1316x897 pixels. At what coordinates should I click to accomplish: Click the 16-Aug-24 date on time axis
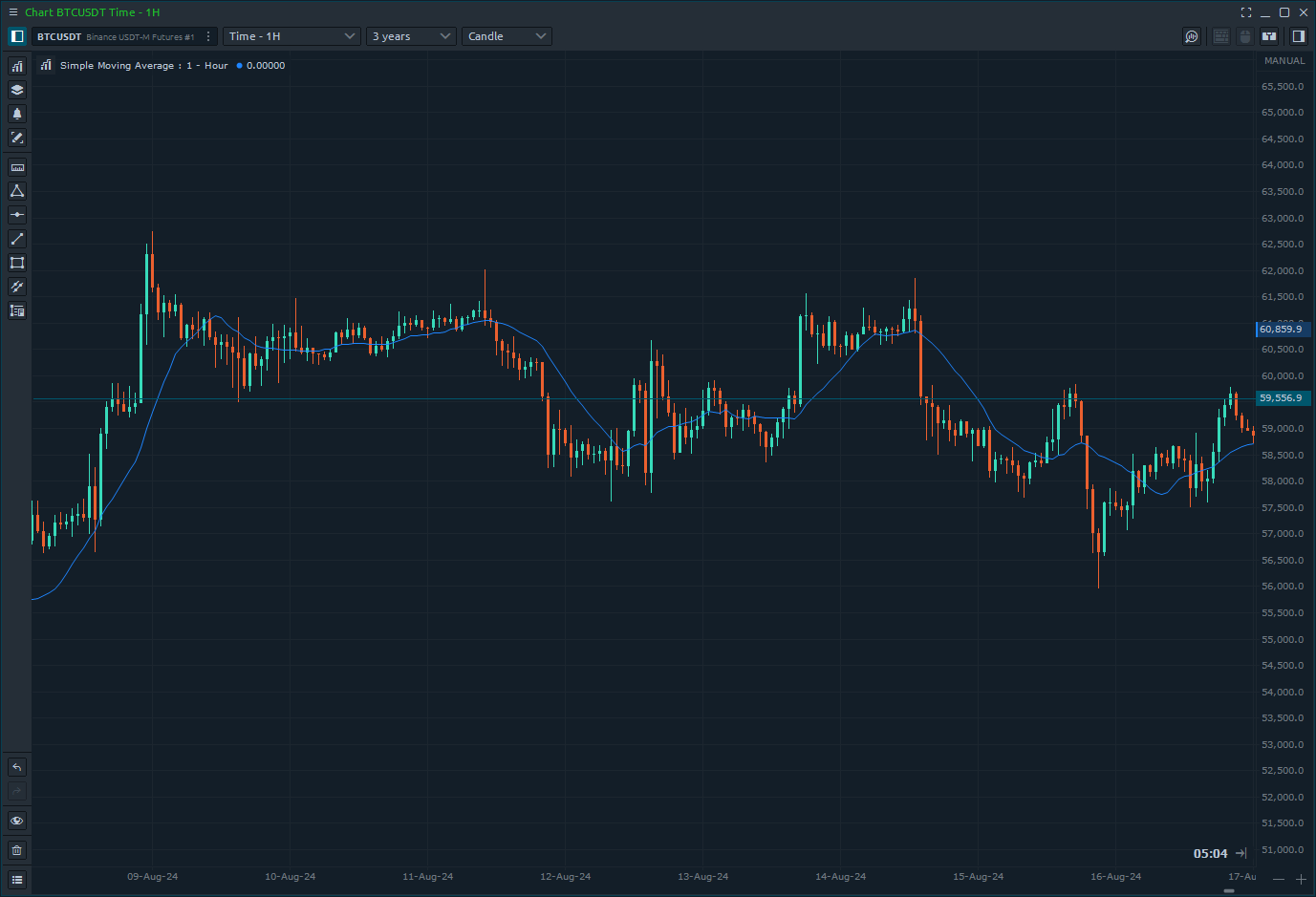coord(1116,876)
